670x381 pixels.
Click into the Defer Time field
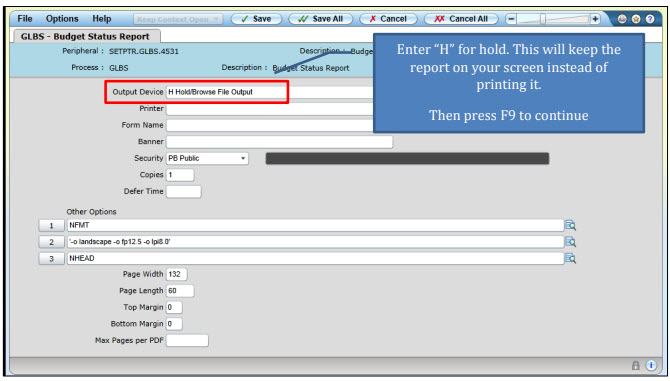coord(183,191)
